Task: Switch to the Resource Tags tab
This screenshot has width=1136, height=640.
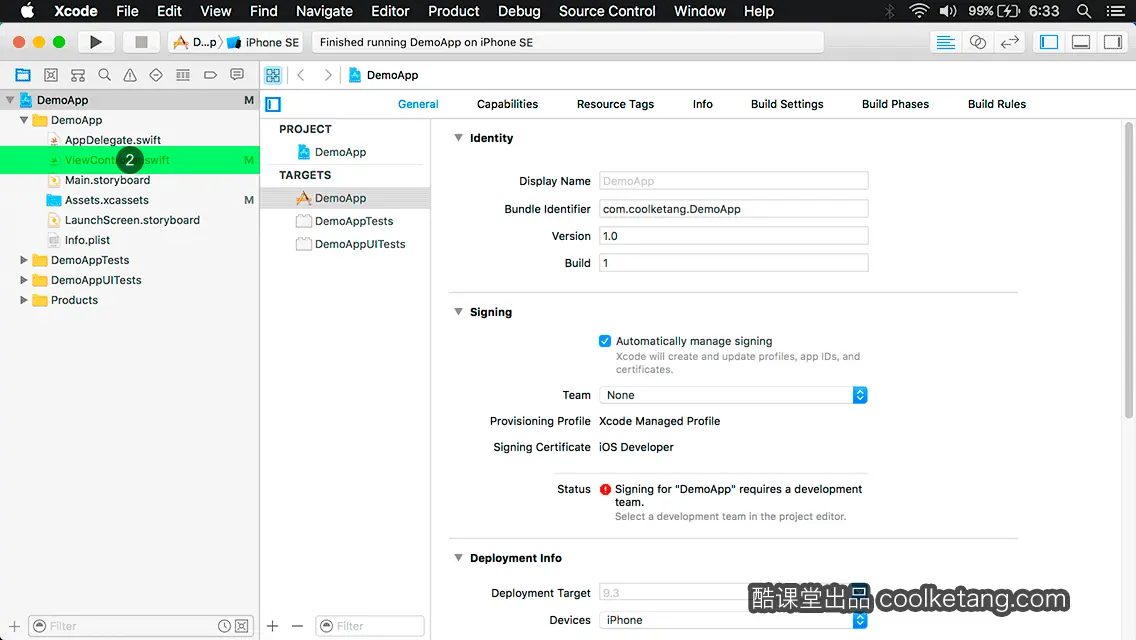Action: tap(615, 104)
